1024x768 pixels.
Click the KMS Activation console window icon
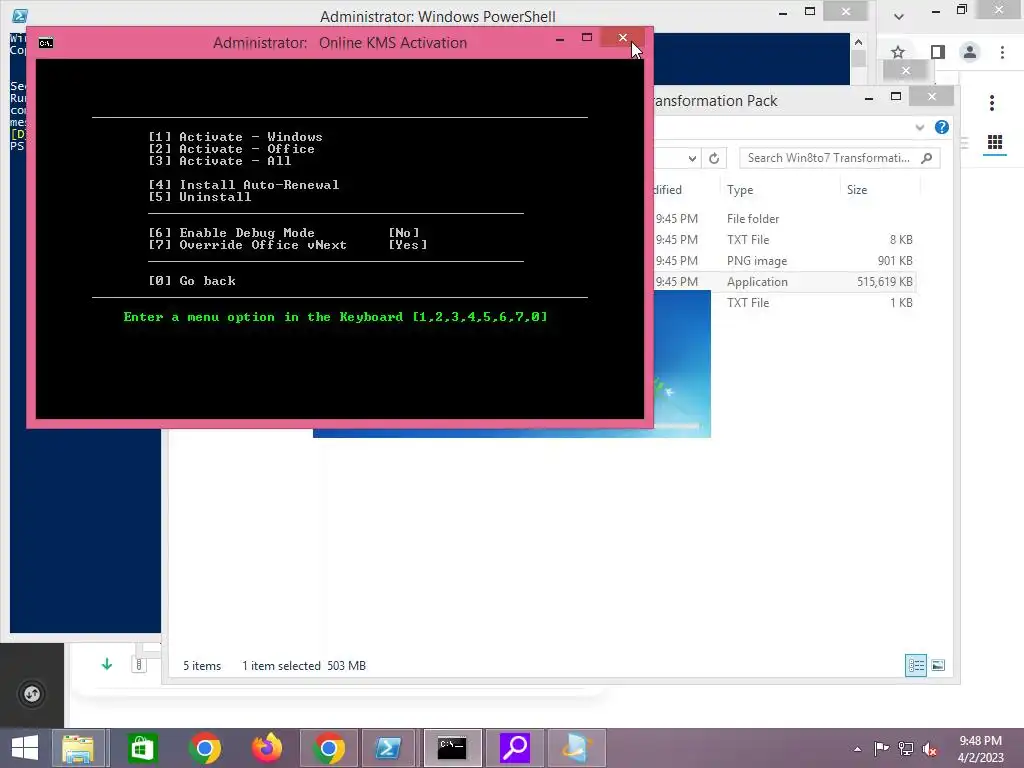46,43
